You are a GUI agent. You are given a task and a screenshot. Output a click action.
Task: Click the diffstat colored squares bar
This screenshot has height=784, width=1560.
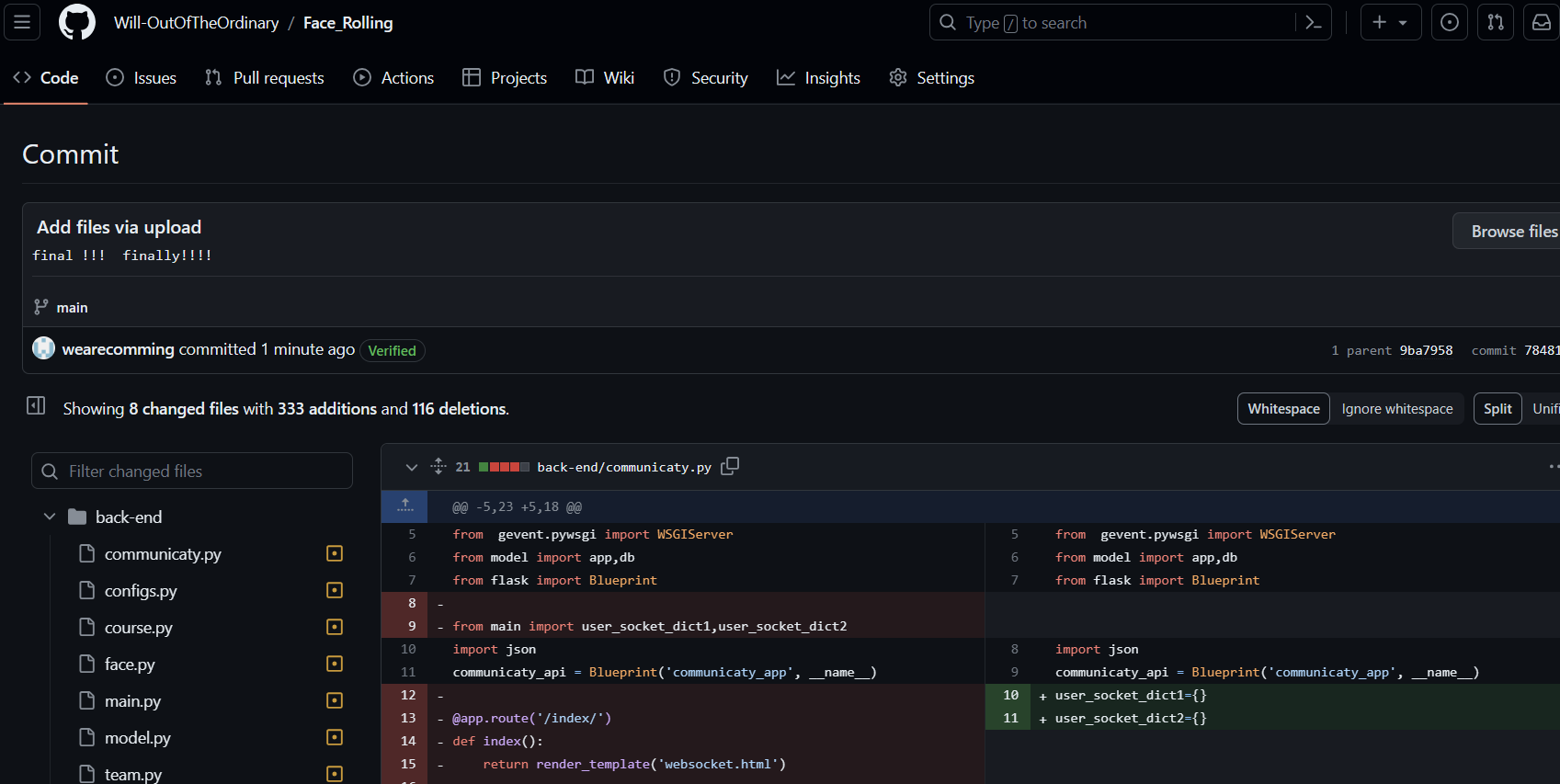pyautogui.click(x=504, y=467)
